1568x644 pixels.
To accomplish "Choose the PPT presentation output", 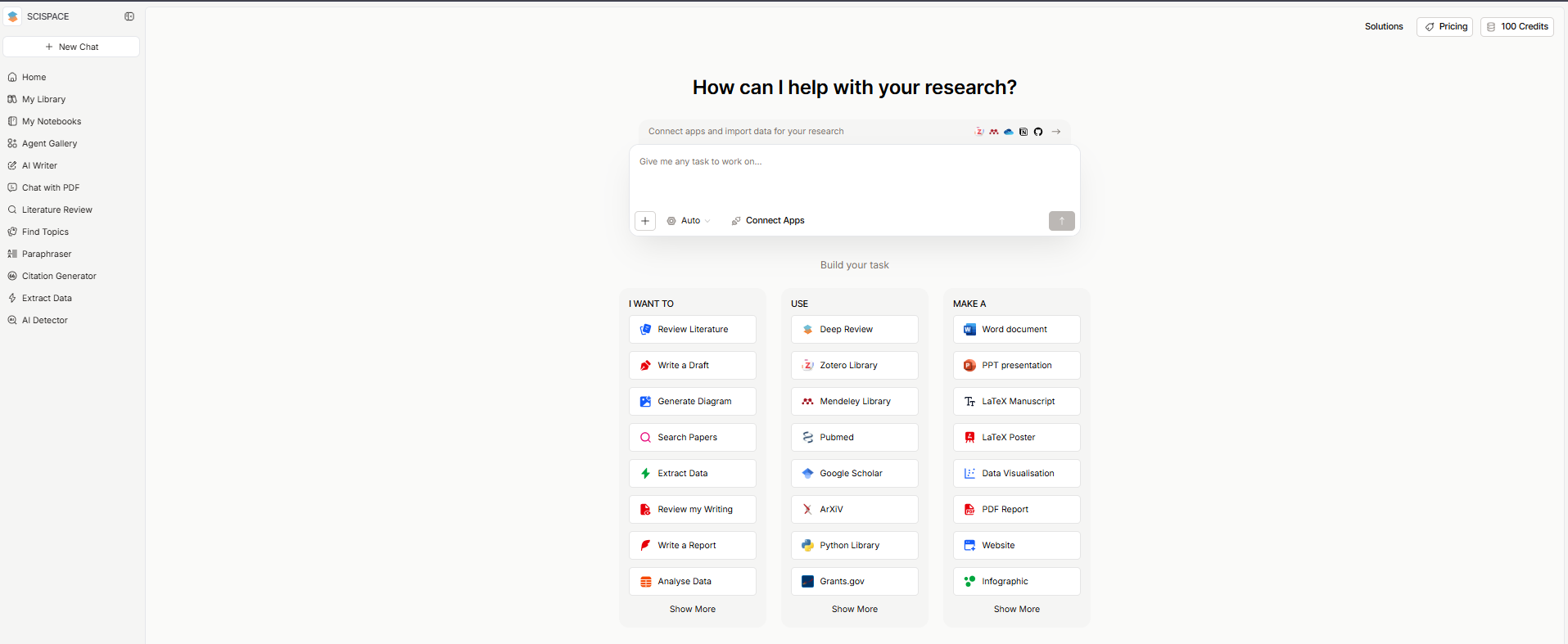I will tap(1016, 366).
